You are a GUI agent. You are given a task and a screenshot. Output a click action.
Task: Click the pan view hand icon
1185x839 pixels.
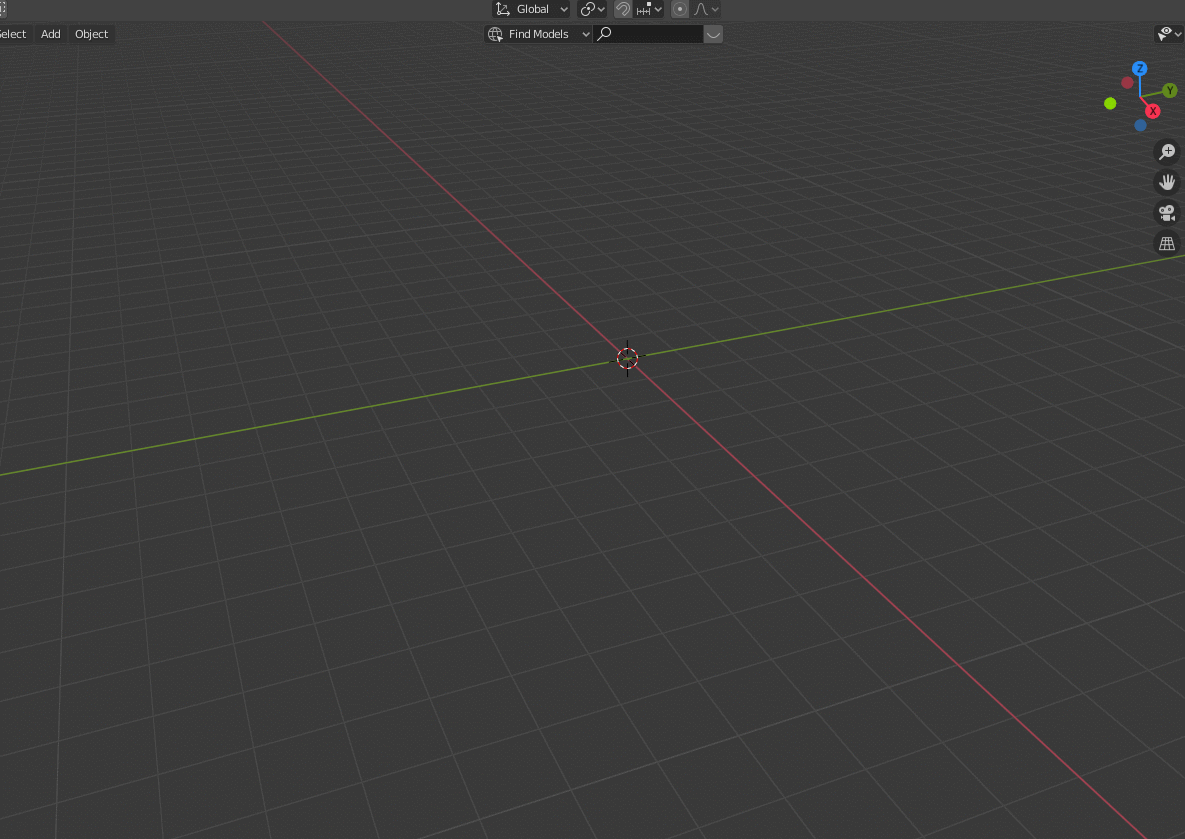1167,182
